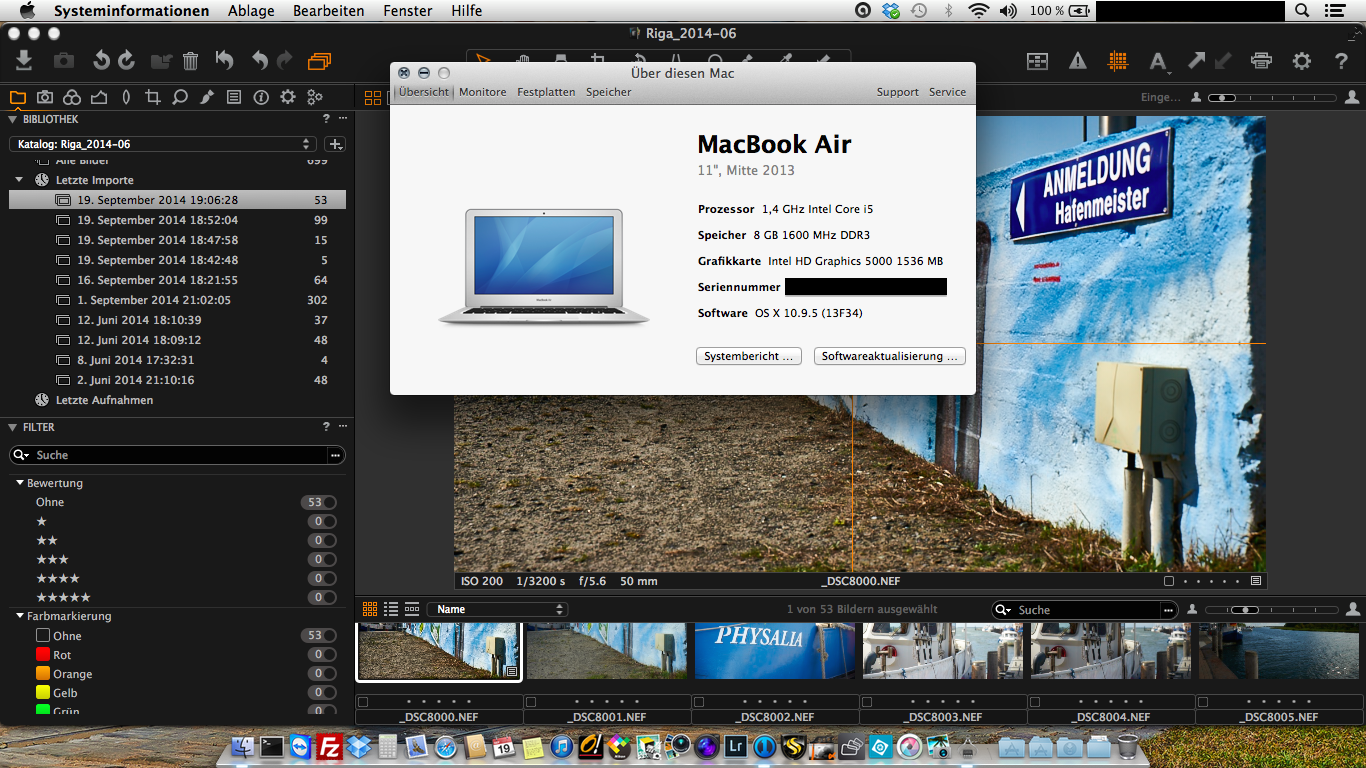This screenshot has width=1366, height=768.
Task: Click the trash delete toolbar icon
Action: pyautogui.click(x=190, y=61)
